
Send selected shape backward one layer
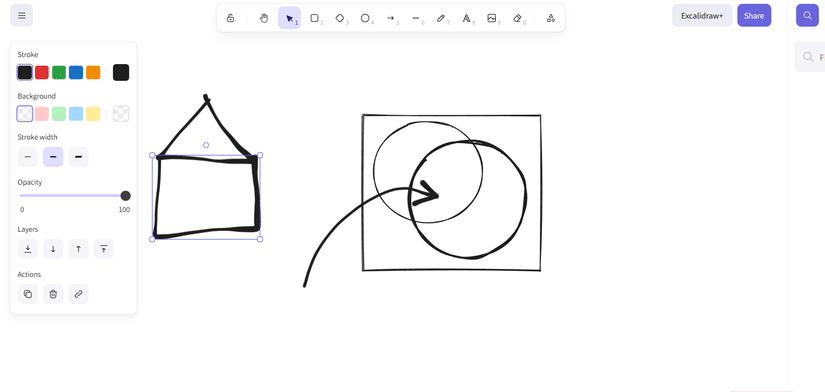click(x=53, y=249)
